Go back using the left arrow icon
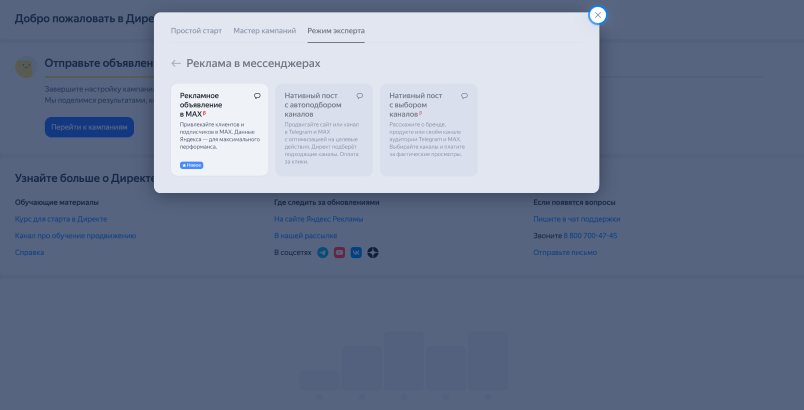This screenshot has height=410, width=804. tap(176, 64)
